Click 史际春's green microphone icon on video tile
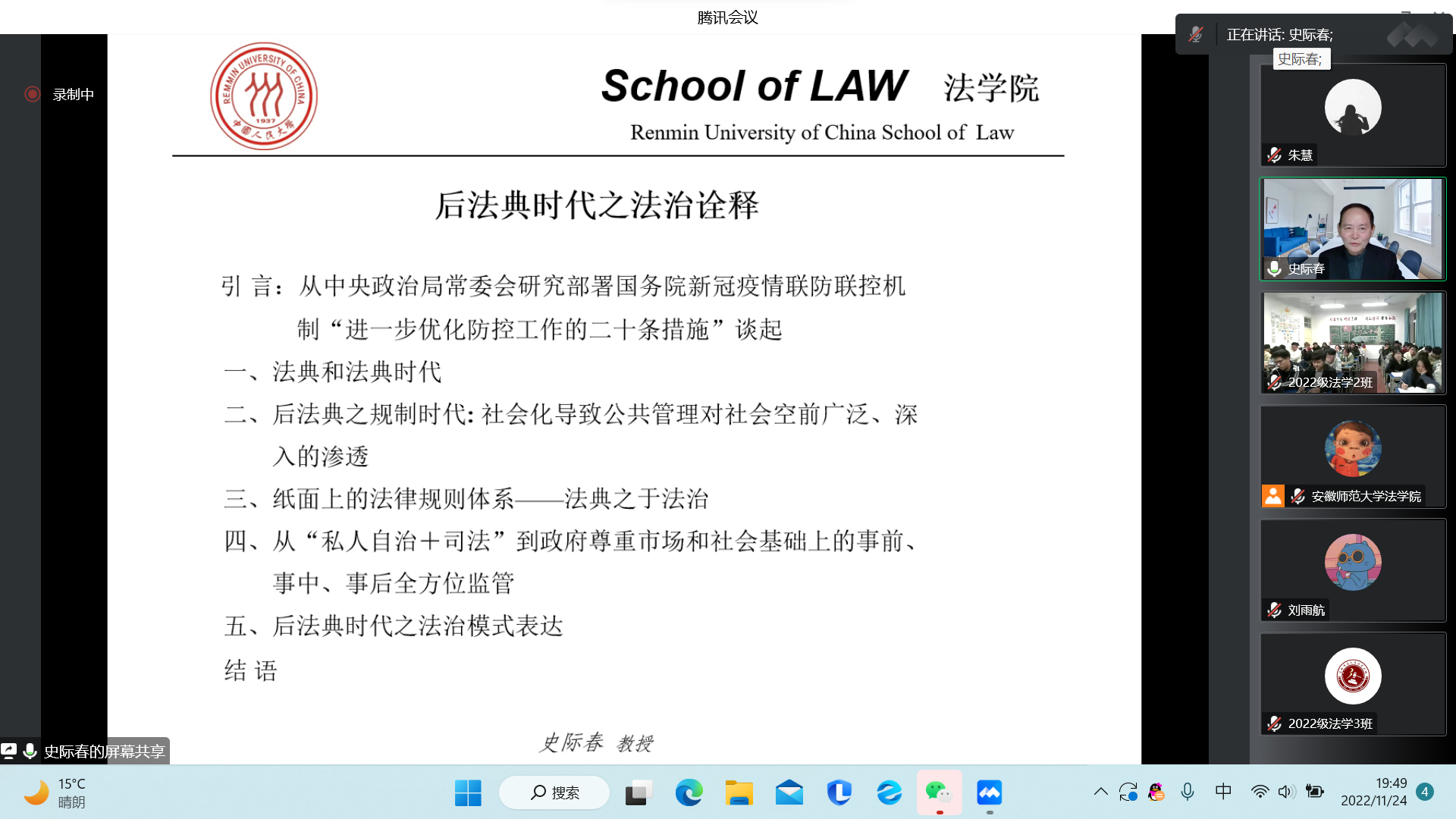1456x819 pixels. coord(1275,268)
